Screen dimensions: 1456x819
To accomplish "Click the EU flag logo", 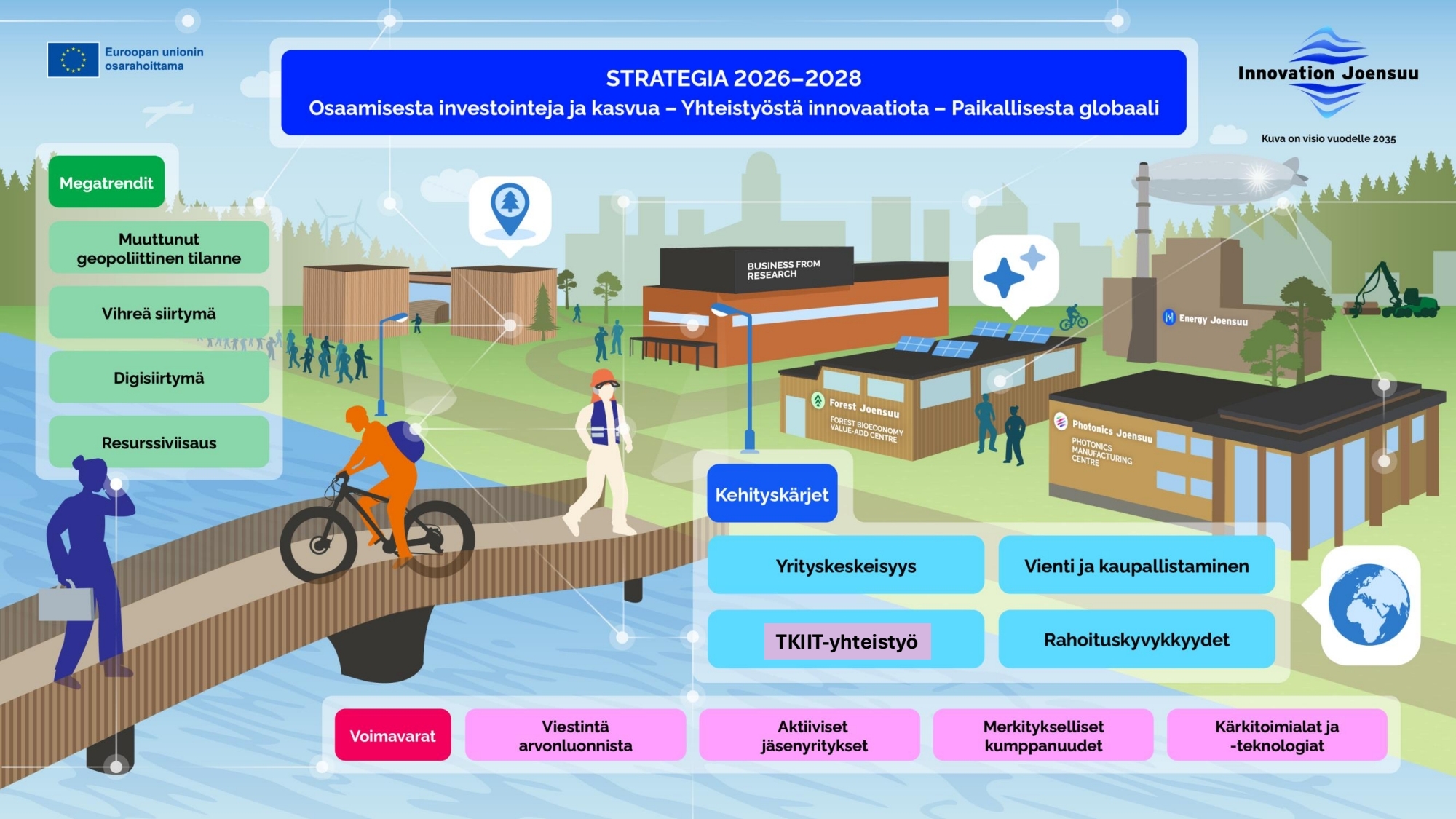I will coord(73,59).
